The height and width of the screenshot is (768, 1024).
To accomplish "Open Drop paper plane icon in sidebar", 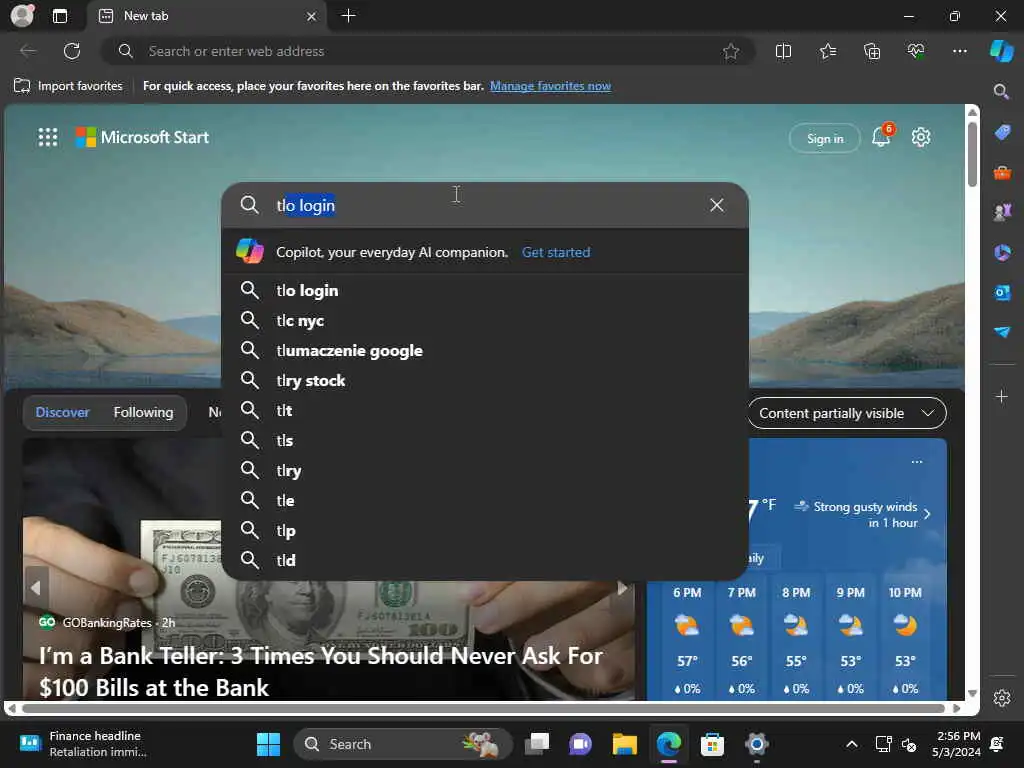I will coord(1002,332).
